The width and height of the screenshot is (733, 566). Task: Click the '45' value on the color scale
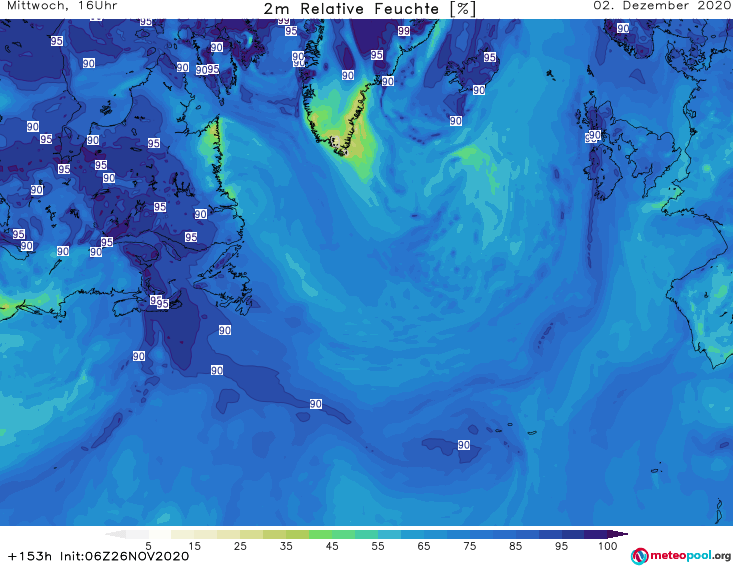point(332,546)
